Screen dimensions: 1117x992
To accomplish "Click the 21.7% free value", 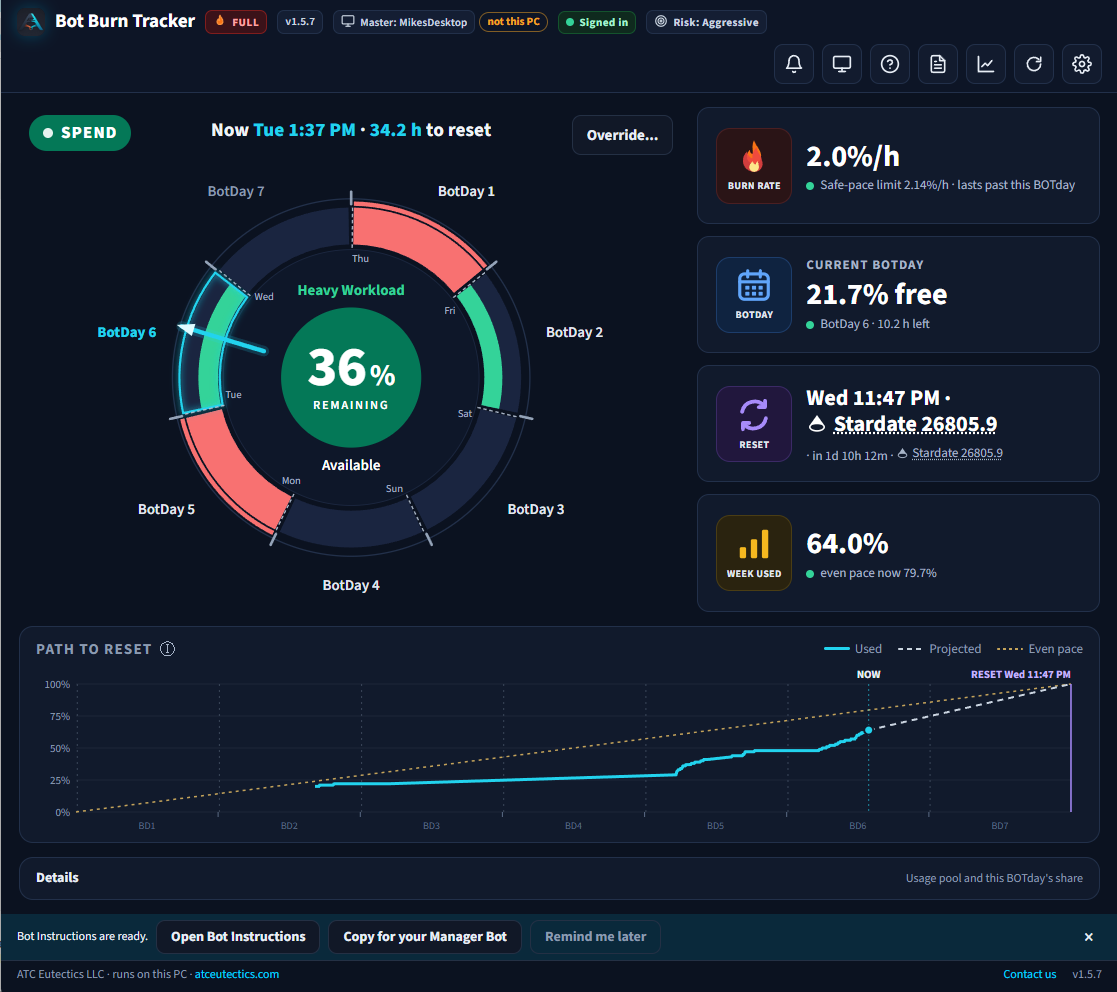I will pyautogui.click(x=876, y=294).
